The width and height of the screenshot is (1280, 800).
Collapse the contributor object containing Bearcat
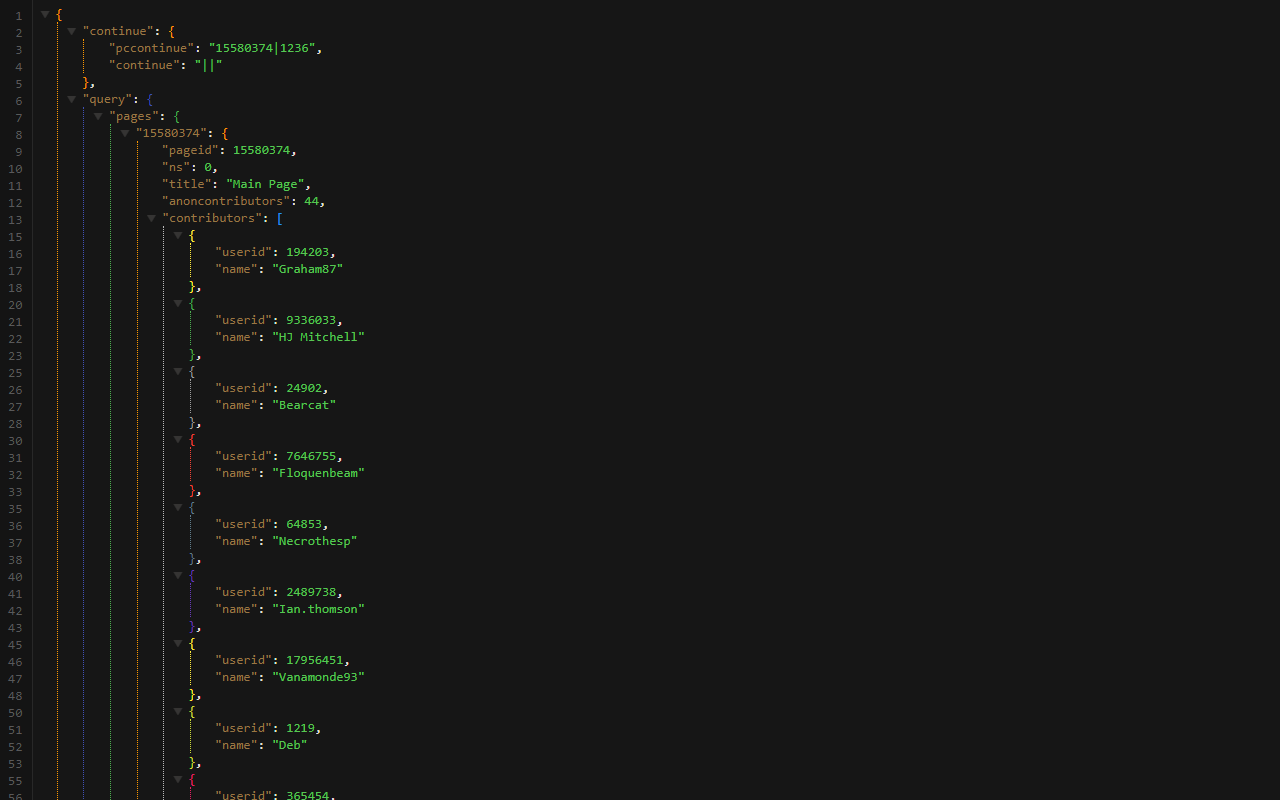tap(178, 372)
